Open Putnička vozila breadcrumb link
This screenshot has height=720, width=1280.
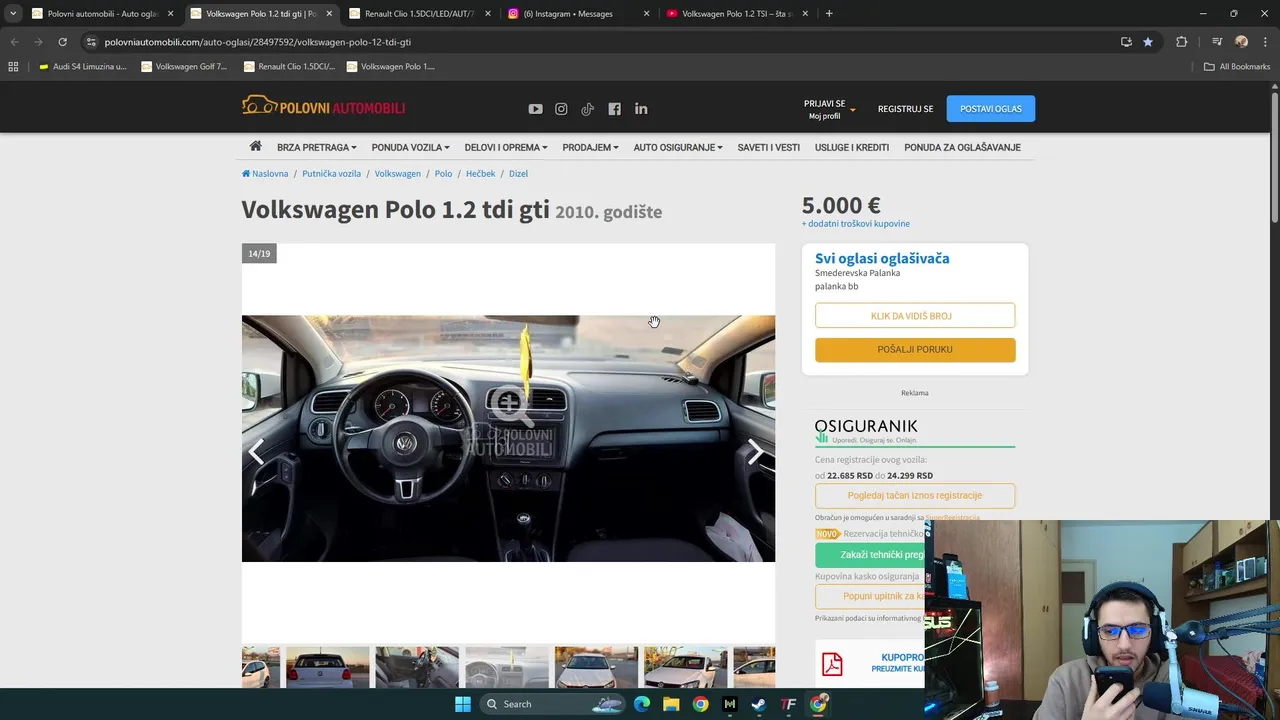[x=331, y=174]
